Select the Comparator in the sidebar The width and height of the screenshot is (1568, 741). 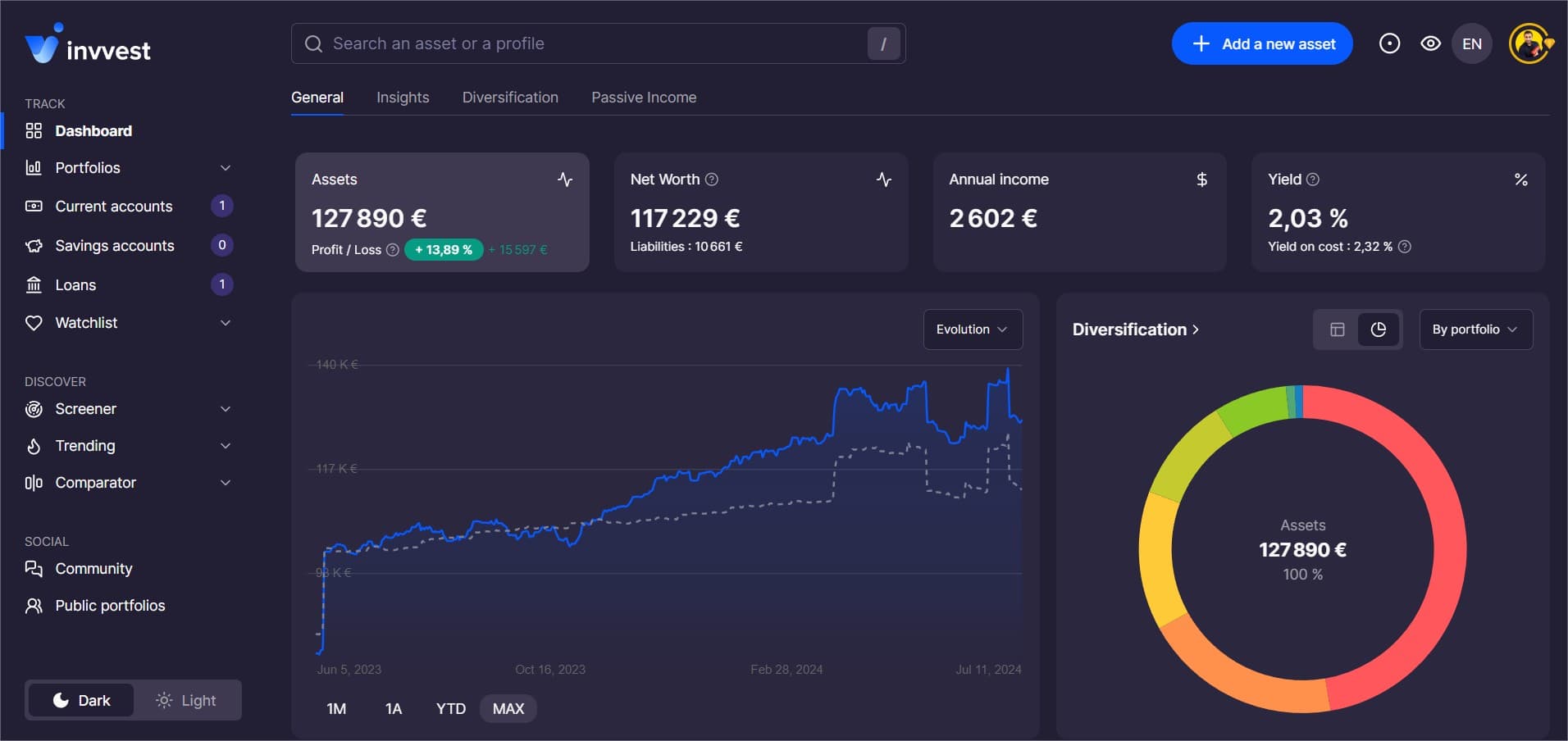tap(95, 483)
